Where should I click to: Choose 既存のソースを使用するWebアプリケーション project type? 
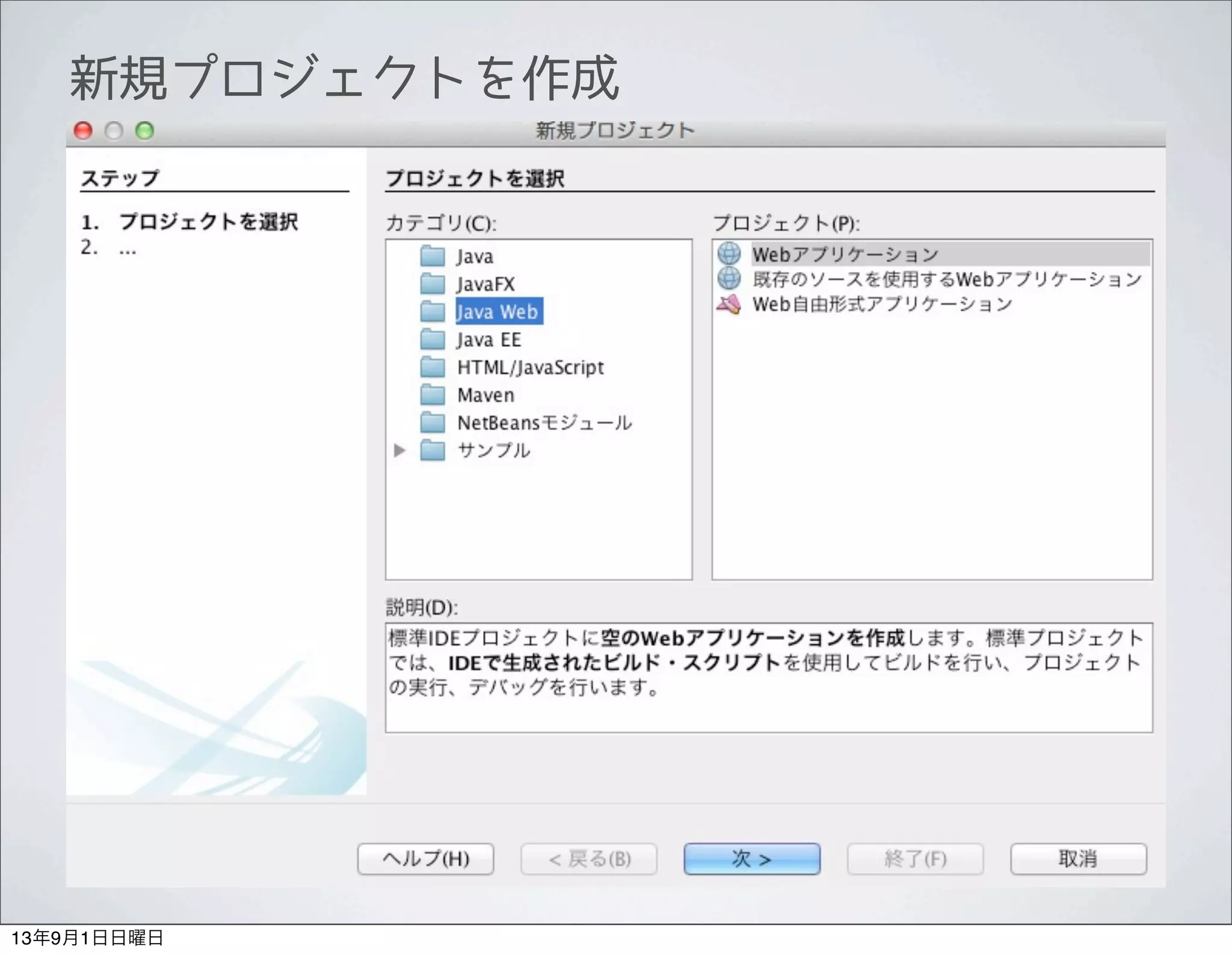point(947,279)
